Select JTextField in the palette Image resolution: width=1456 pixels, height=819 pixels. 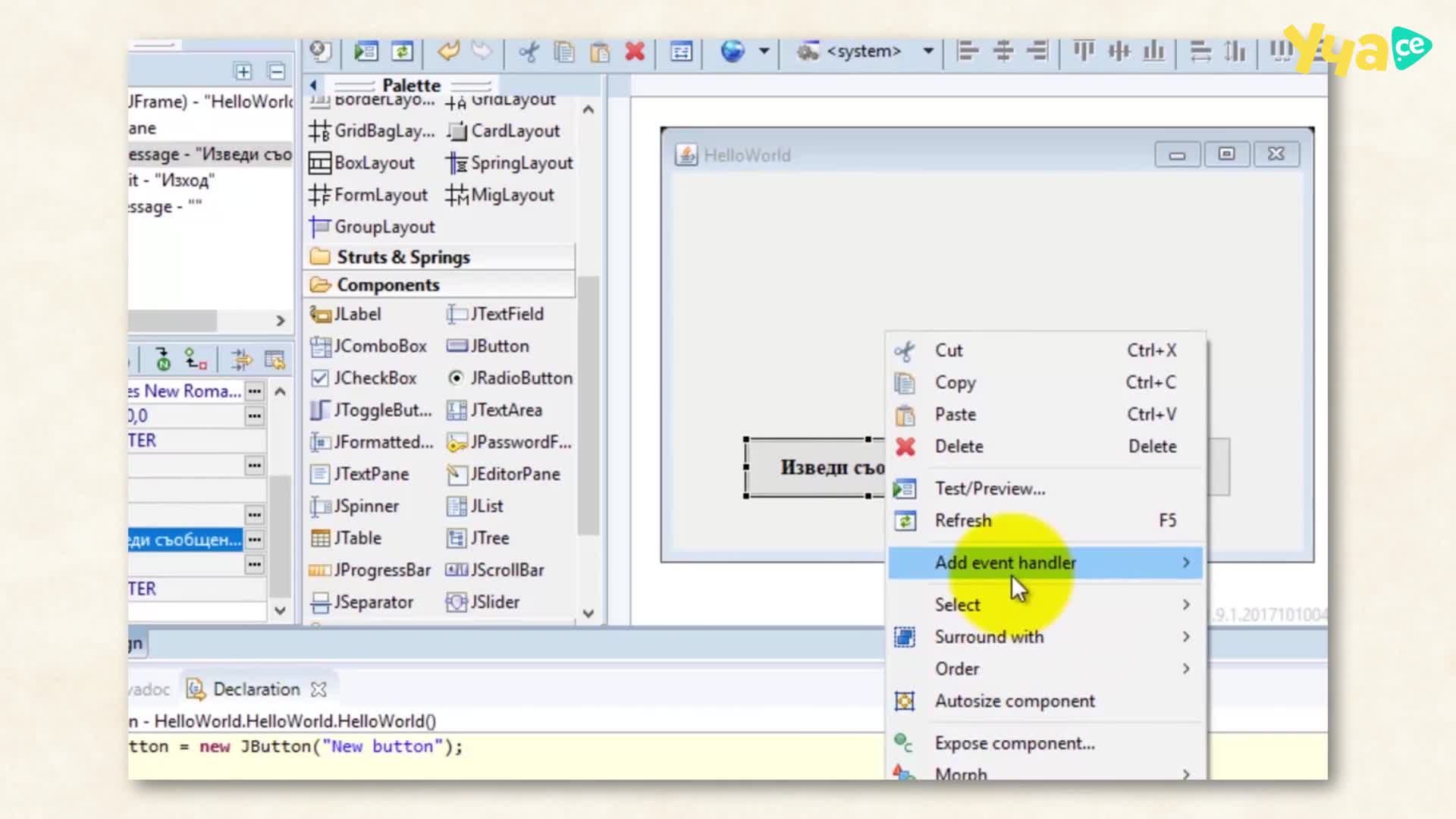(495, 314)
